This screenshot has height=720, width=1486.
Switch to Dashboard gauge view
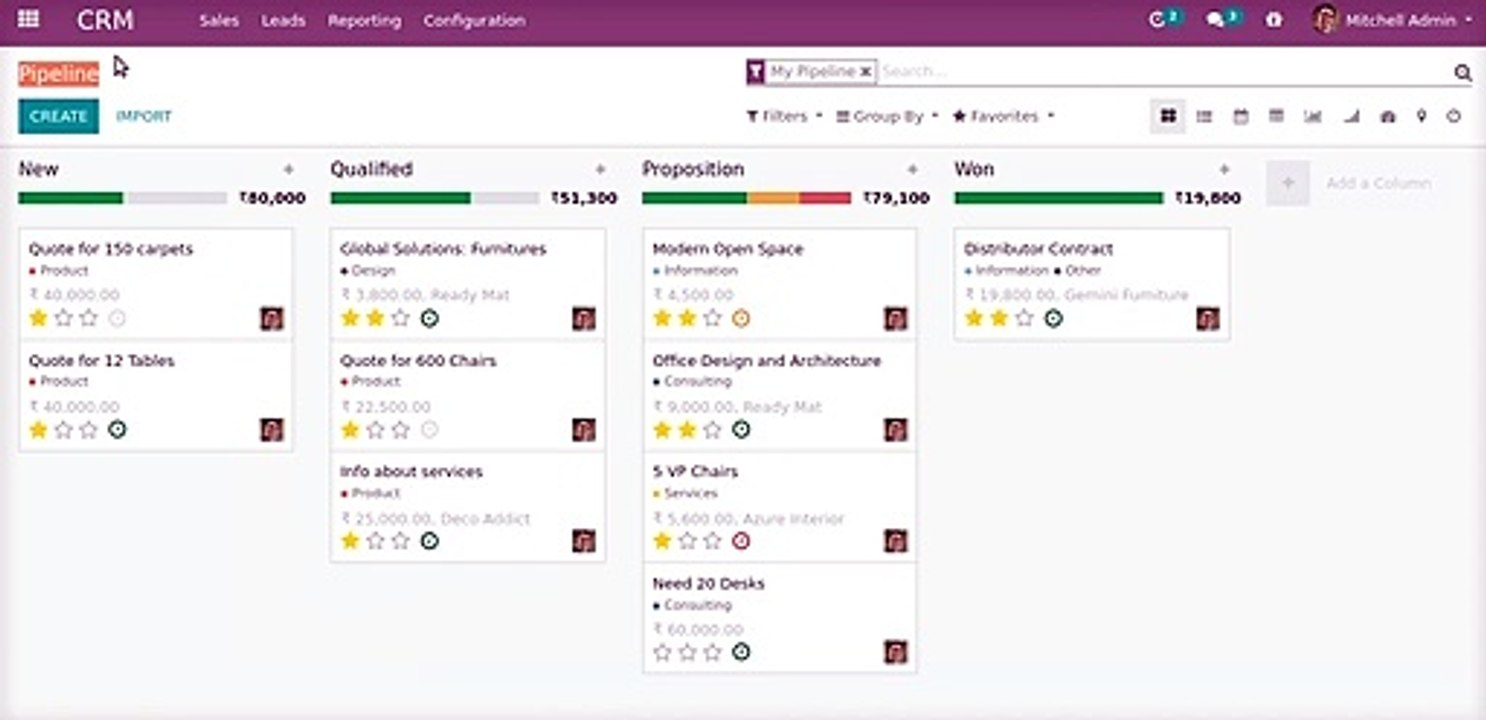click(1387, 116)
